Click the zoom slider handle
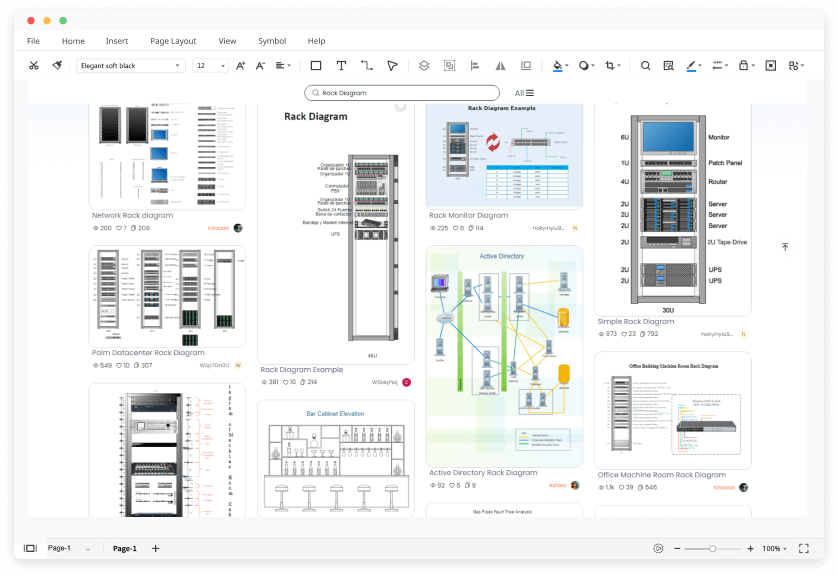838x576 pixels. pos(714,548)
